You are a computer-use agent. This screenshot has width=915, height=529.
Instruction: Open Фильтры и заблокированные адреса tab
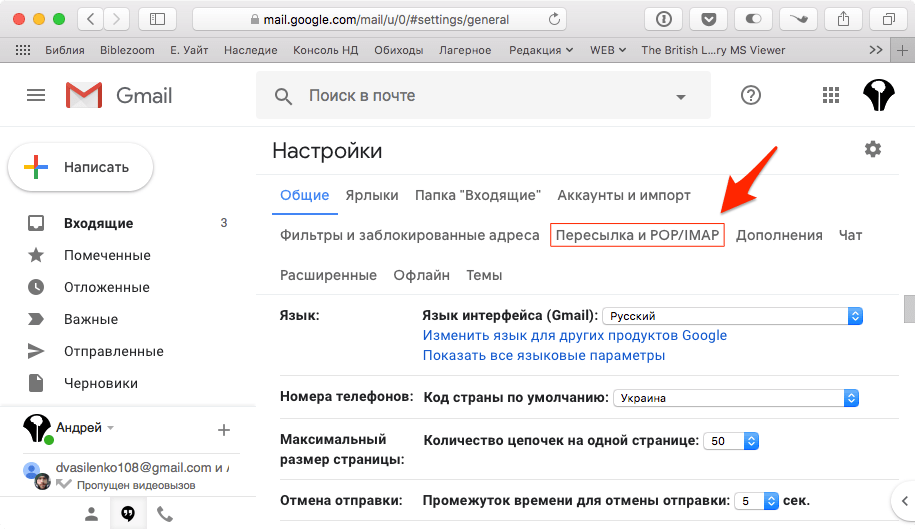click(410, 235)
